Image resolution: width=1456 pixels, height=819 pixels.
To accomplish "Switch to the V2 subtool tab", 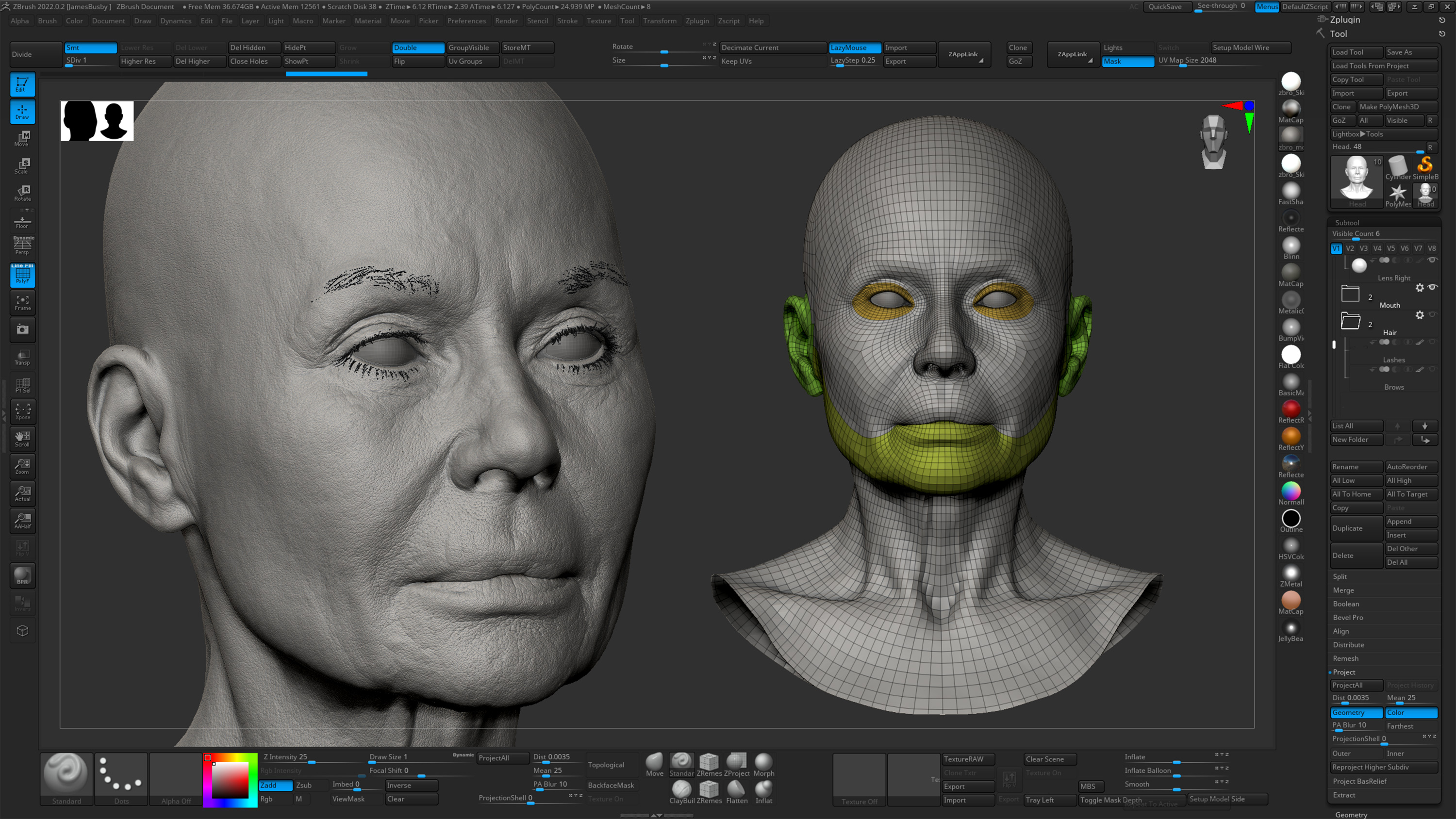I will pyautogui.click(x=1350, y=248).
